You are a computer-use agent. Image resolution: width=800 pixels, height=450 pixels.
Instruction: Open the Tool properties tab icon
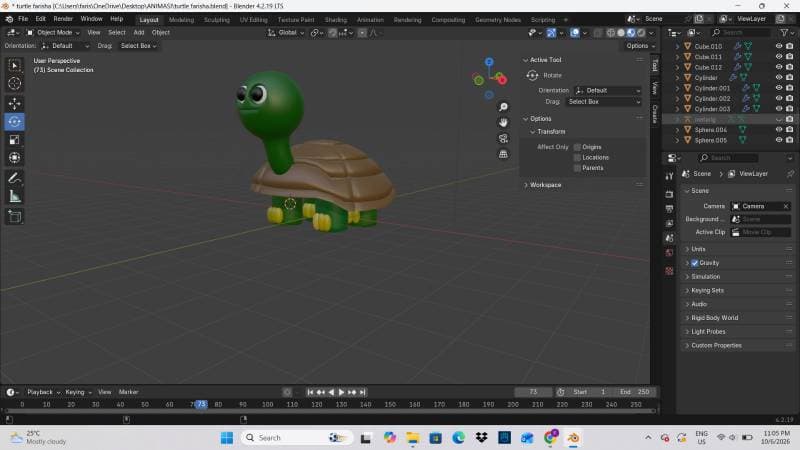pos(669,176)
